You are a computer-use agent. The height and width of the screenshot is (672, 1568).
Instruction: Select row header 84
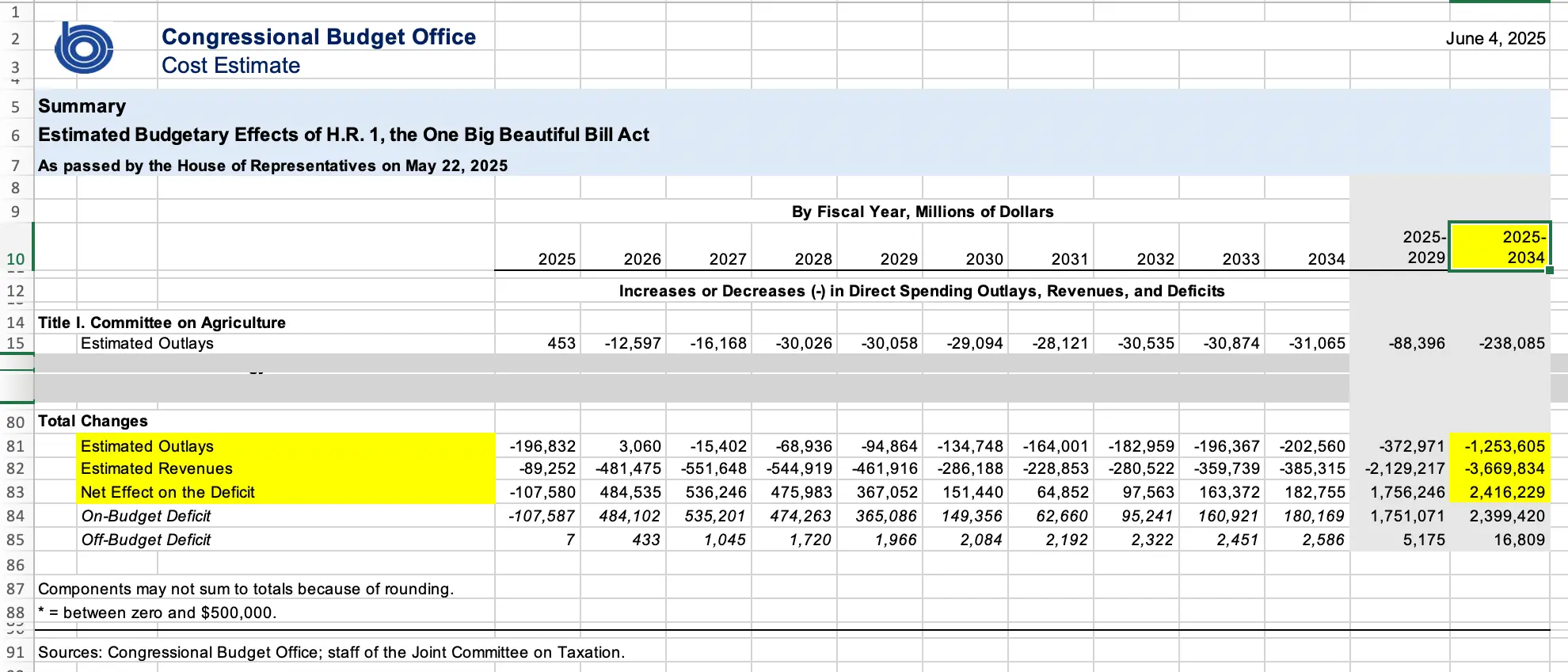pos(16,516)
